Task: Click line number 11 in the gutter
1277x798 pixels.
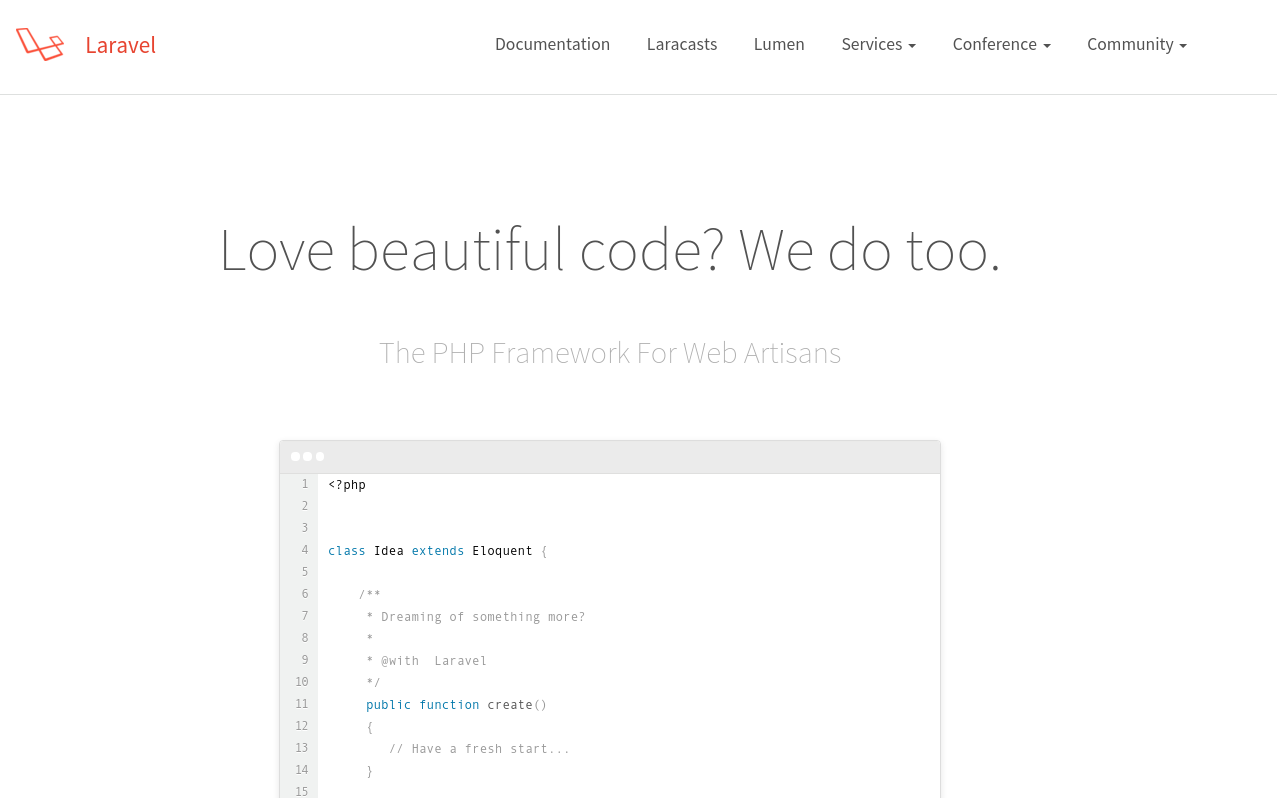Action: [x=301, y=704]
